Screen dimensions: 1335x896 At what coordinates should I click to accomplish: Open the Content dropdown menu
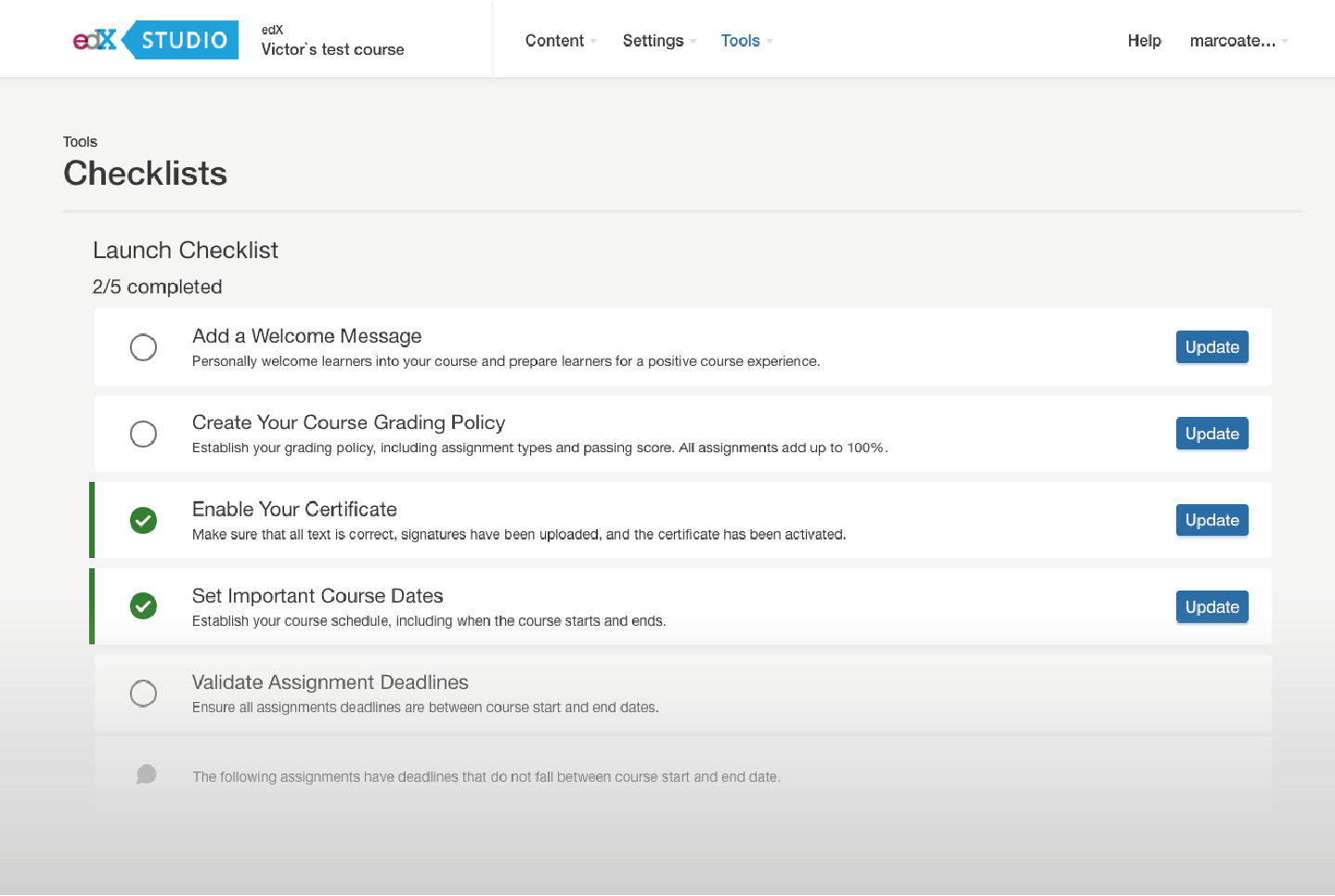(561, 41)
